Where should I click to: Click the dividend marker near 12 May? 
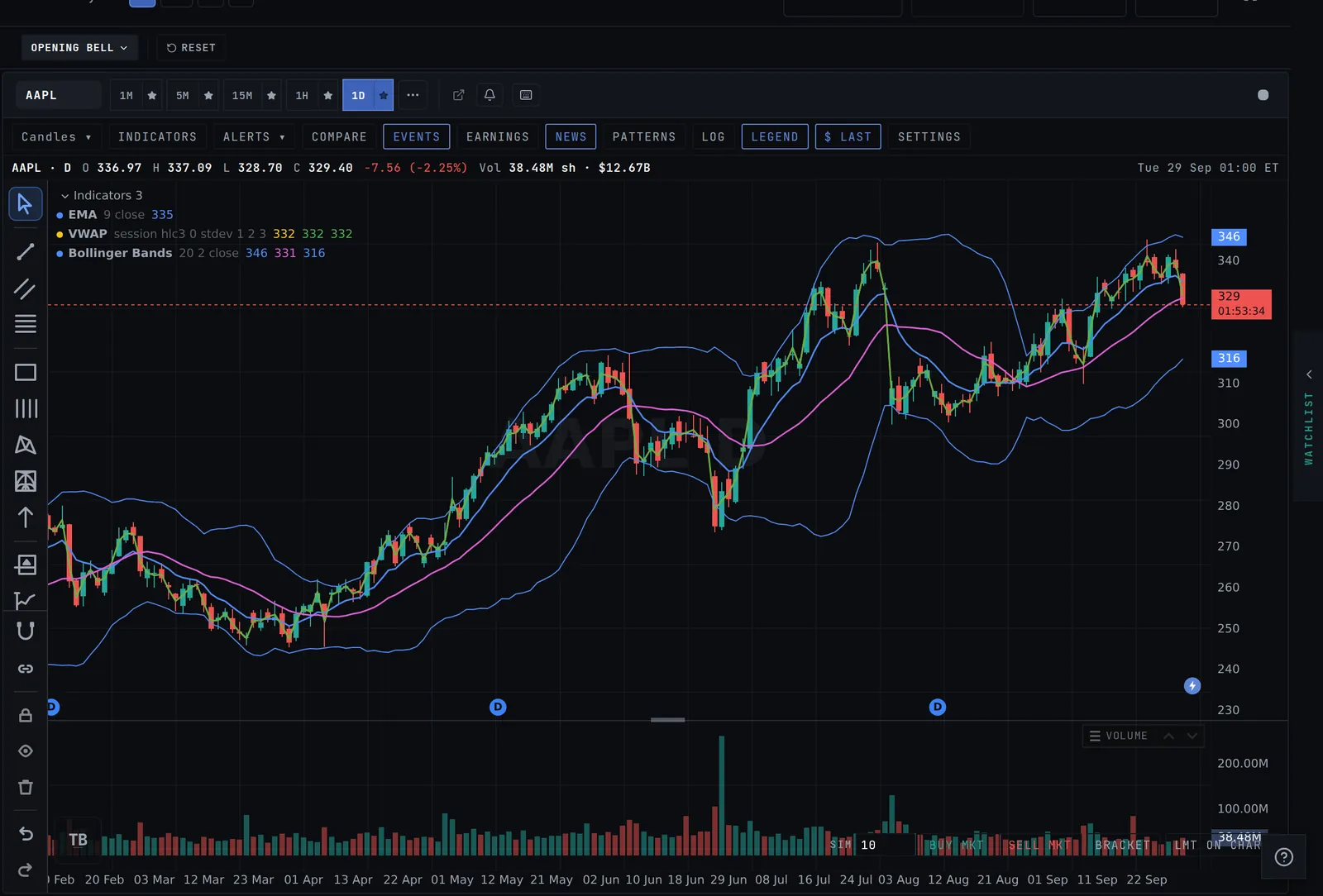(x=498, y=707)
